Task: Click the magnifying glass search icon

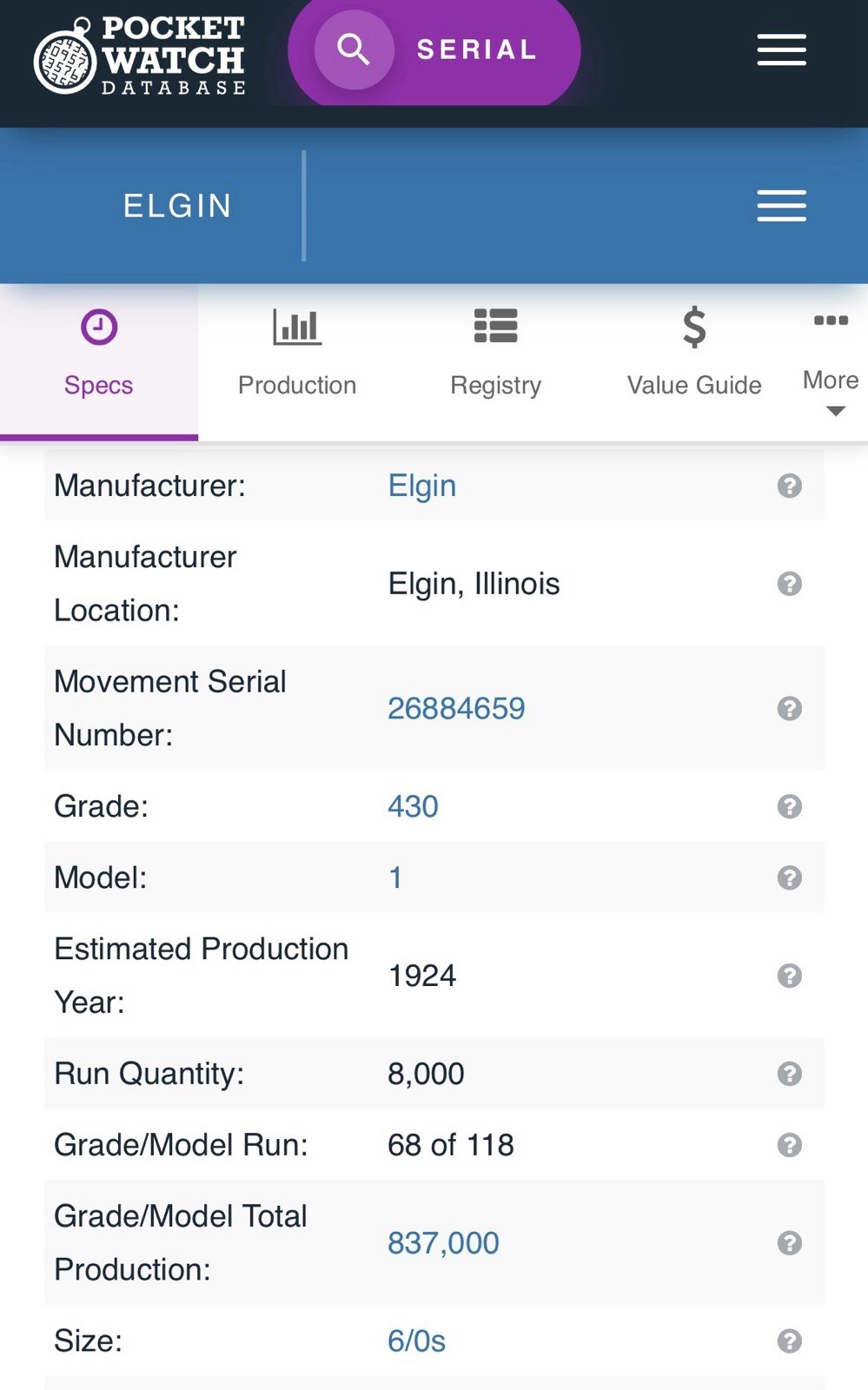Action: 354,50
